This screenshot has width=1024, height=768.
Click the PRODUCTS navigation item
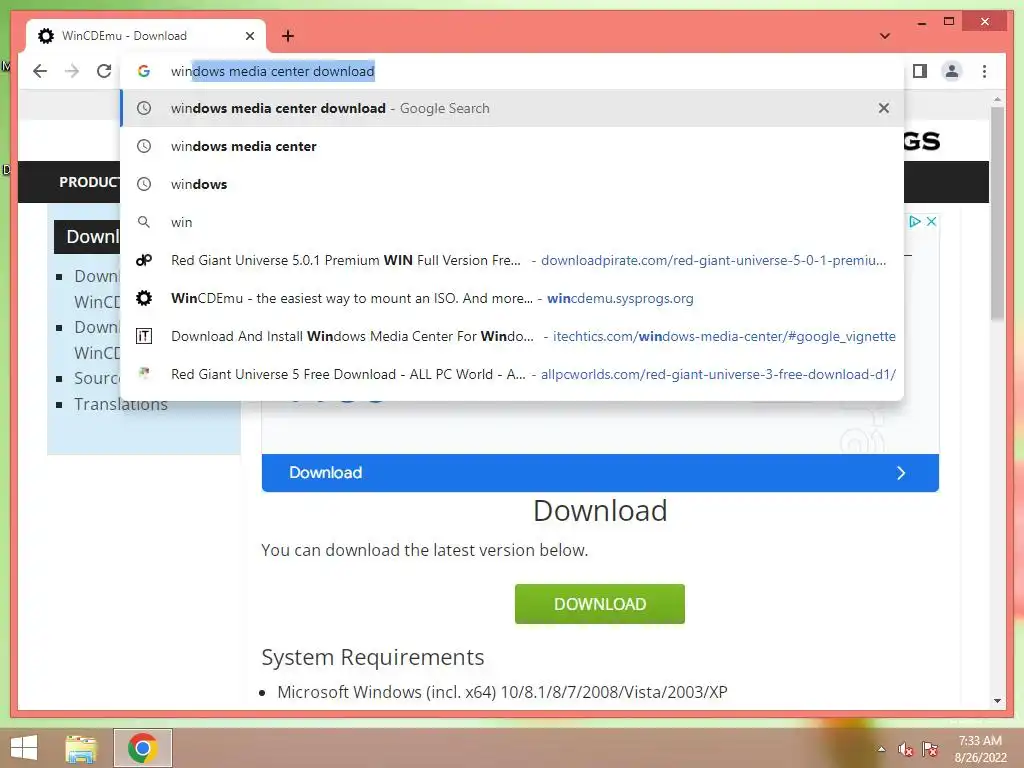[89, 182]
